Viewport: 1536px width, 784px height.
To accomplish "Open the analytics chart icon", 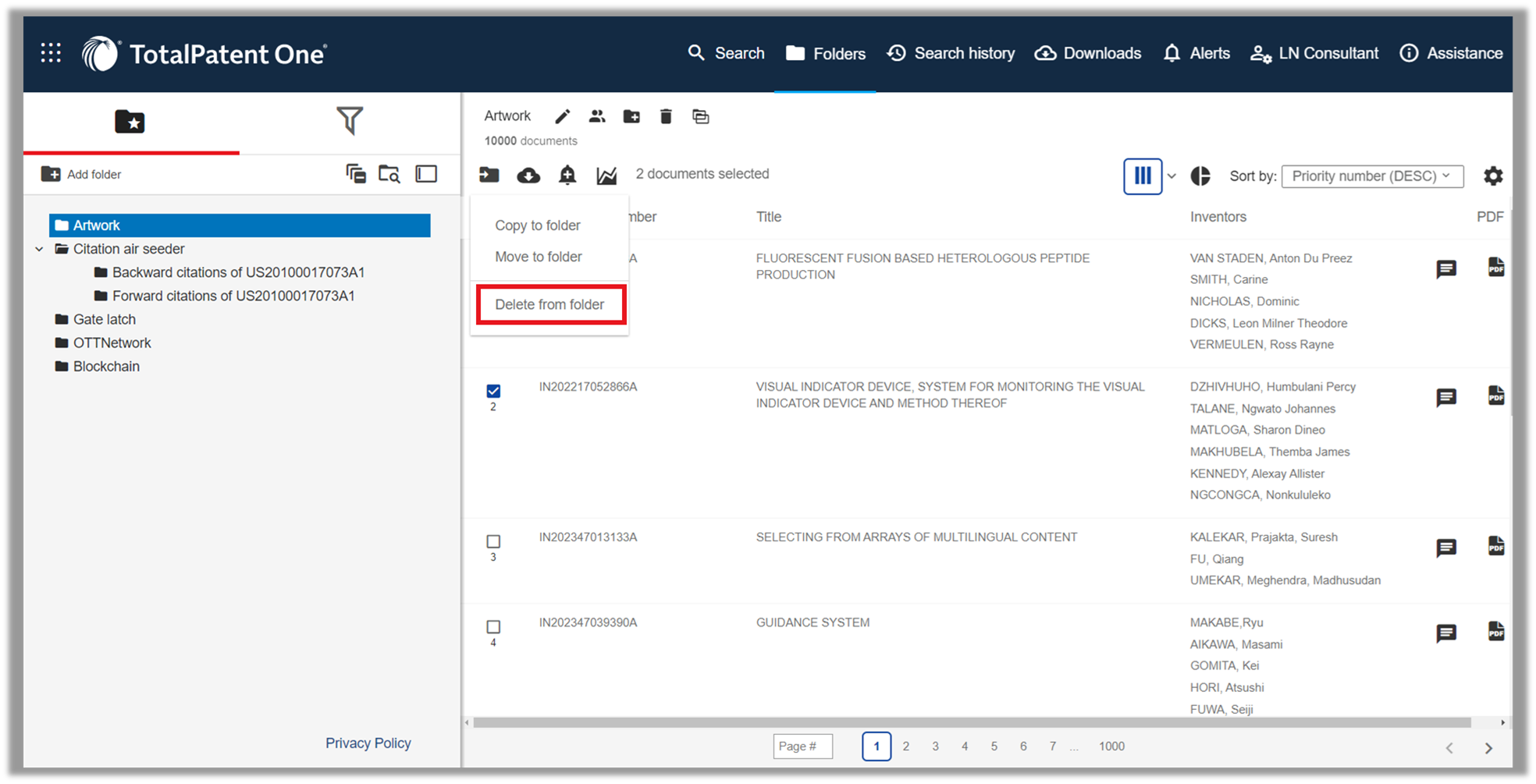I will click(x=606, y=176).
